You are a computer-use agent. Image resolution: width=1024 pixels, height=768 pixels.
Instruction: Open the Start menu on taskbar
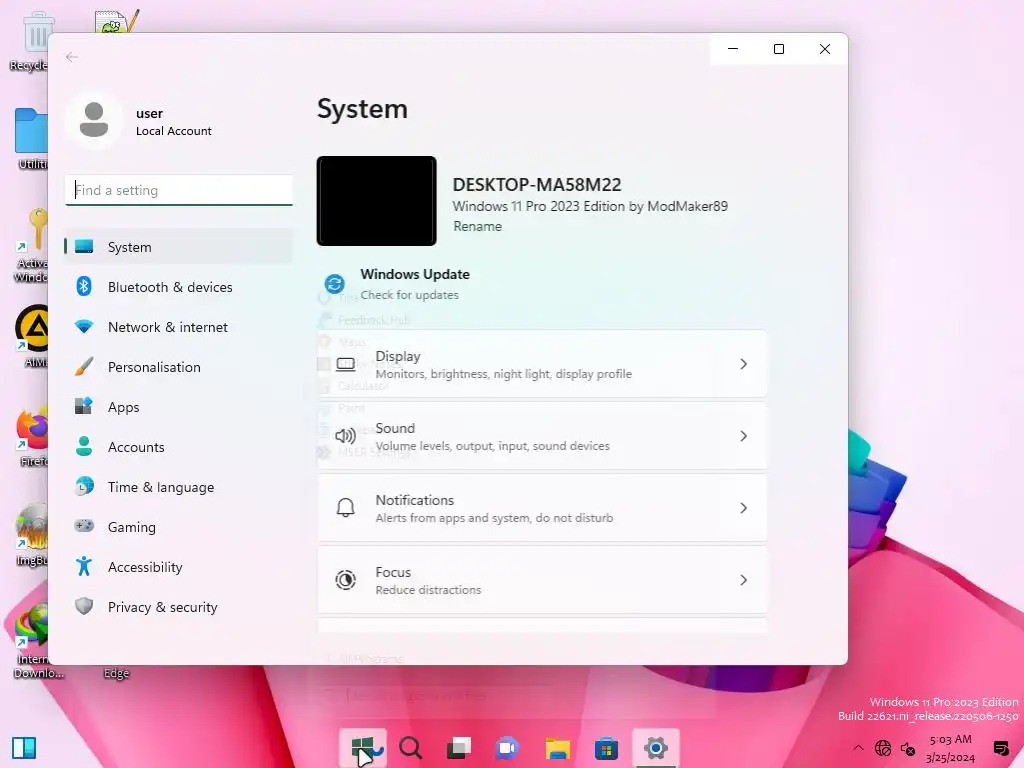click(362, 747)
